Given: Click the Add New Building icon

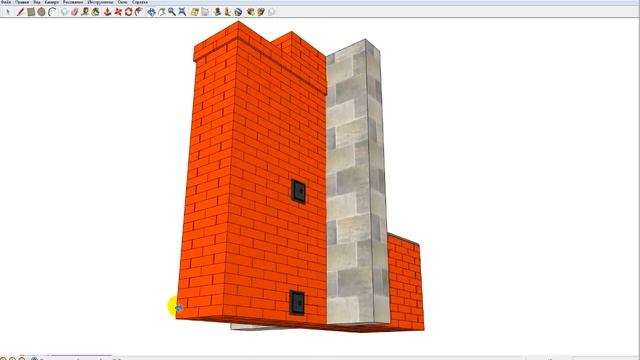Looking at the screenshot, I should click(x=217, y=12).
